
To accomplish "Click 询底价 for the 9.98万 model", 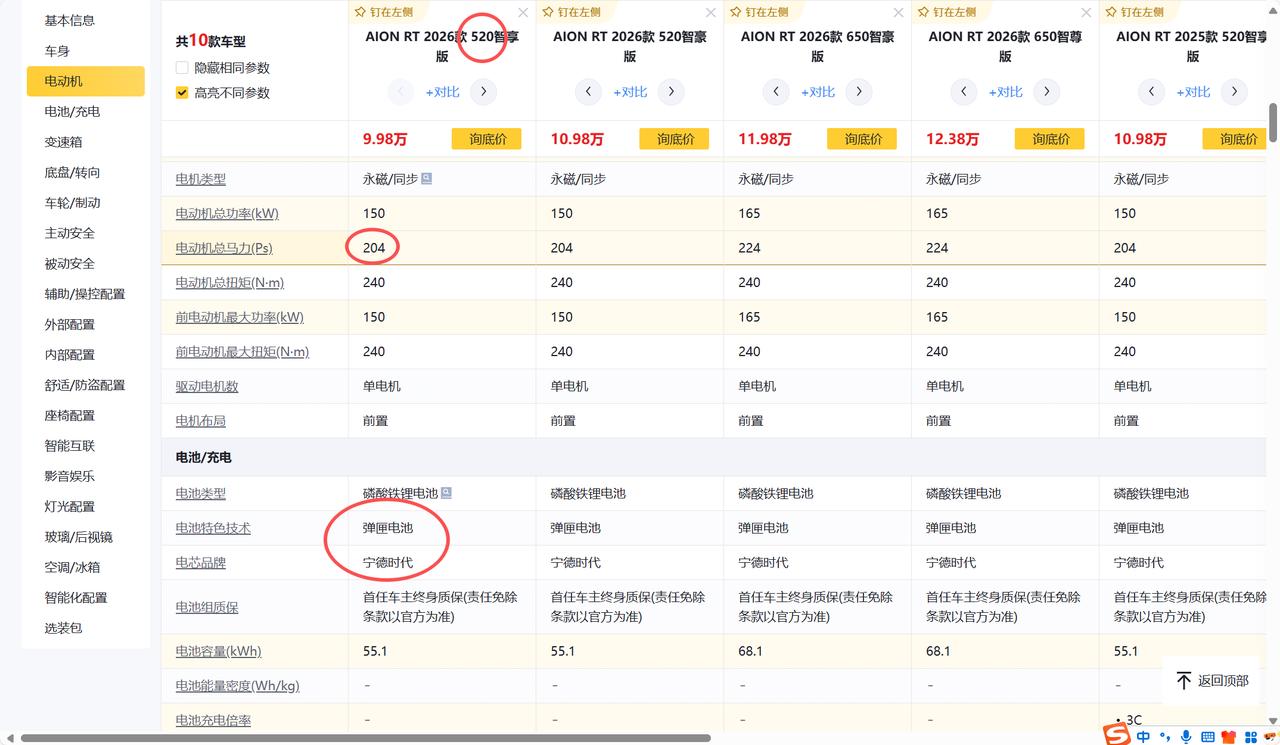I will [487, 139].
